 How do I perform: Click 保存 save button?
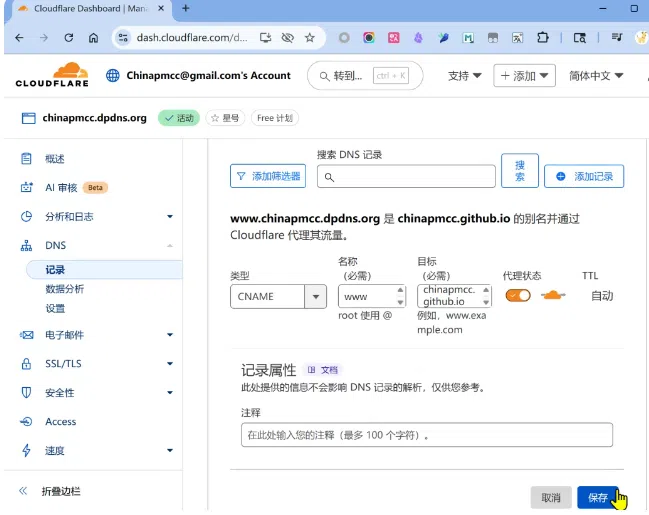tap(598, 498)
